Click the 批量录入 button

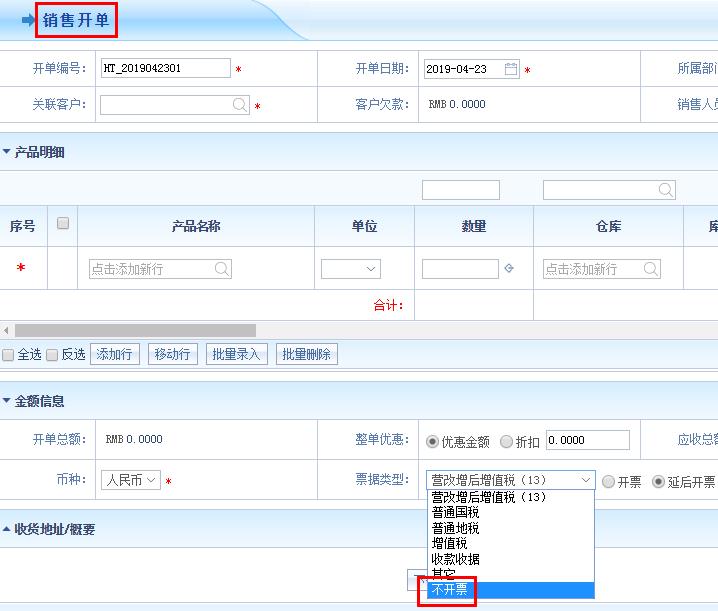tap(237, 354)
